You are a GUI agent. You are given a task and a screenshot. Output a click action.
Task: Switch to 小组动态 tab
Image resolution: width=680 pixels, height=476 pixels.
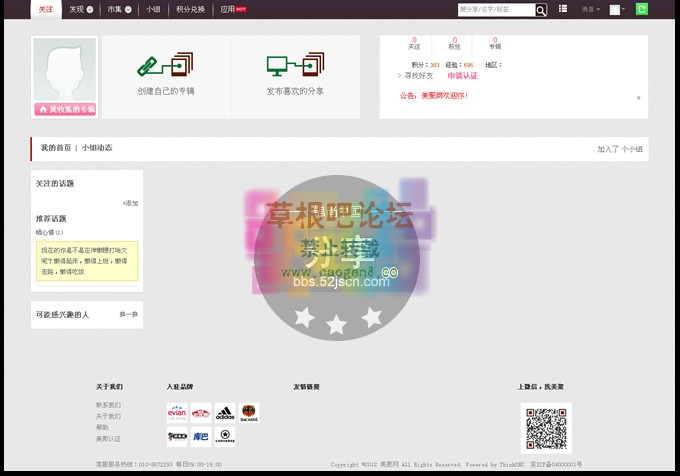pyautogui.click(x=97, y=148)
